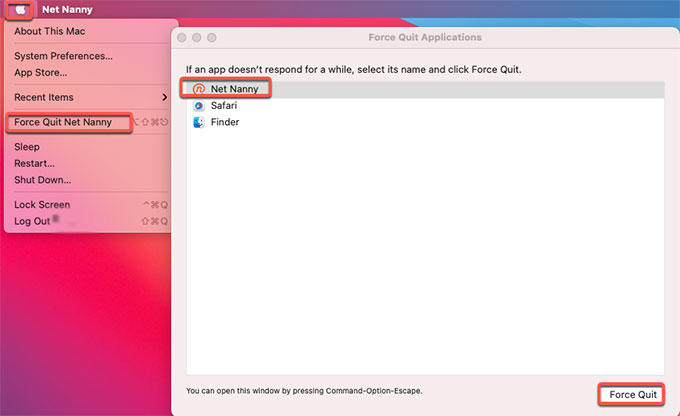Put the Mac to Sleep
Screen dimensions: 680x416
point(27,147)
